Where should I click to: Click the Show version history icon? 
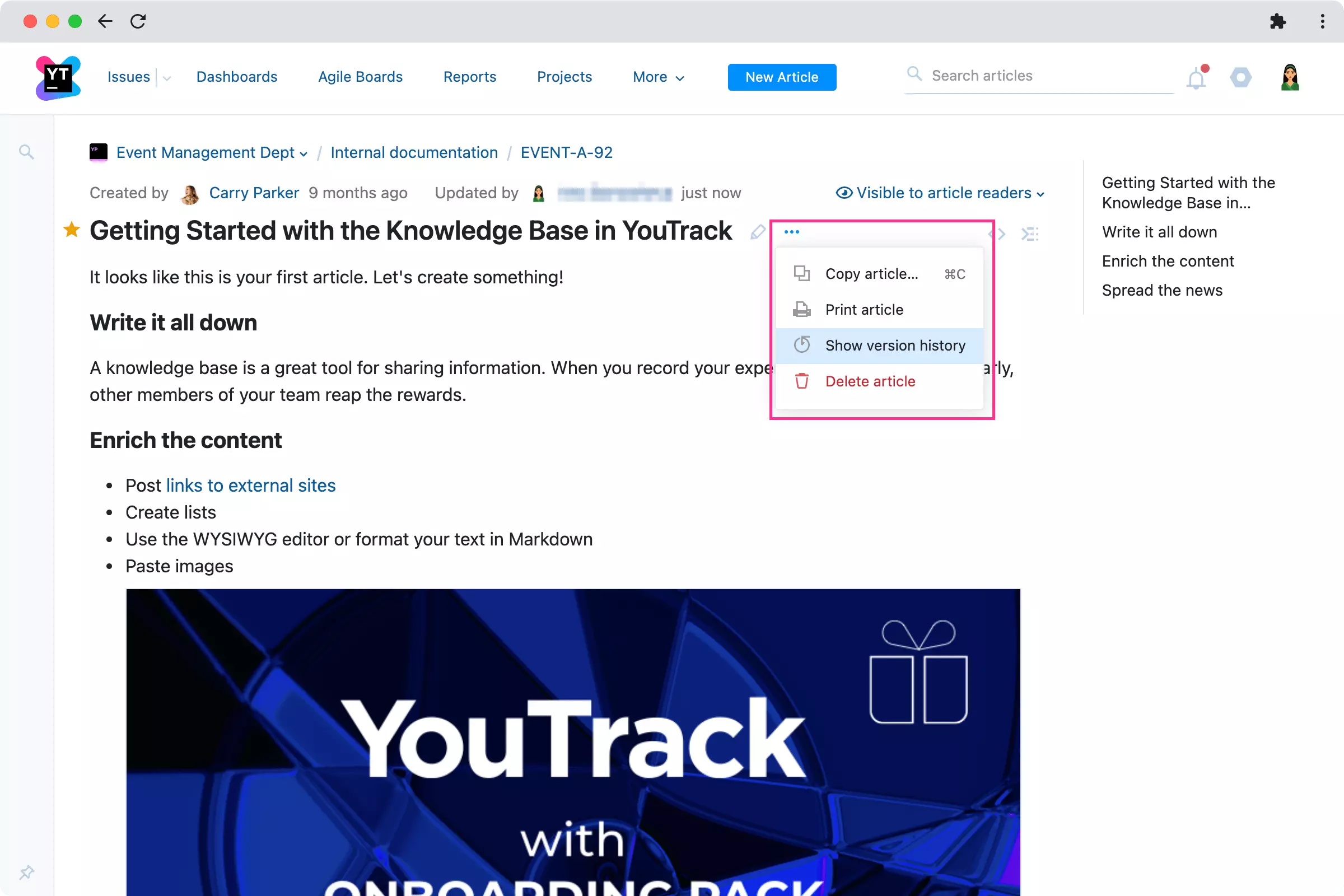tap(801, 345)
